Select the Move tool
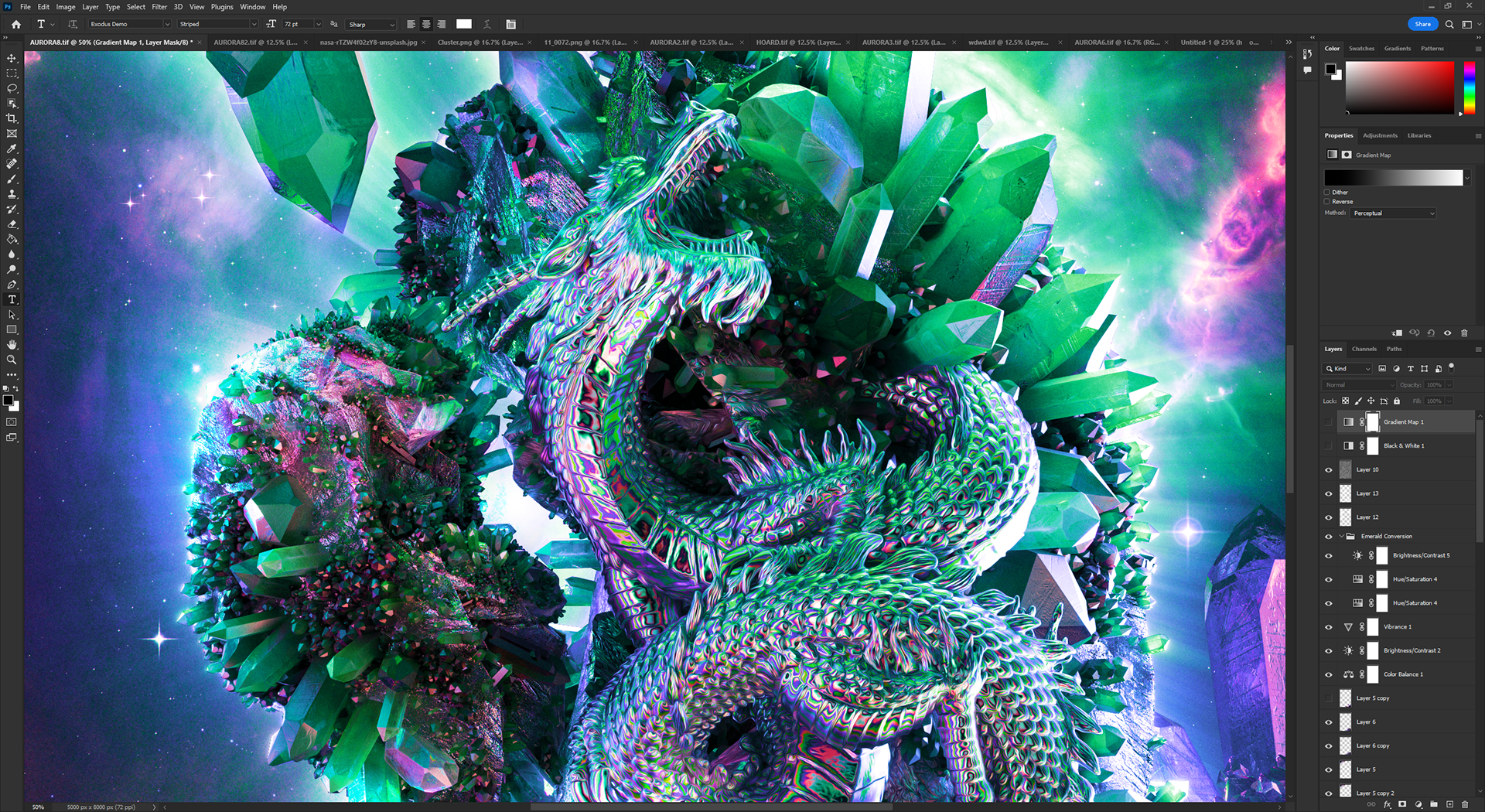 click(x=12, y=58)
